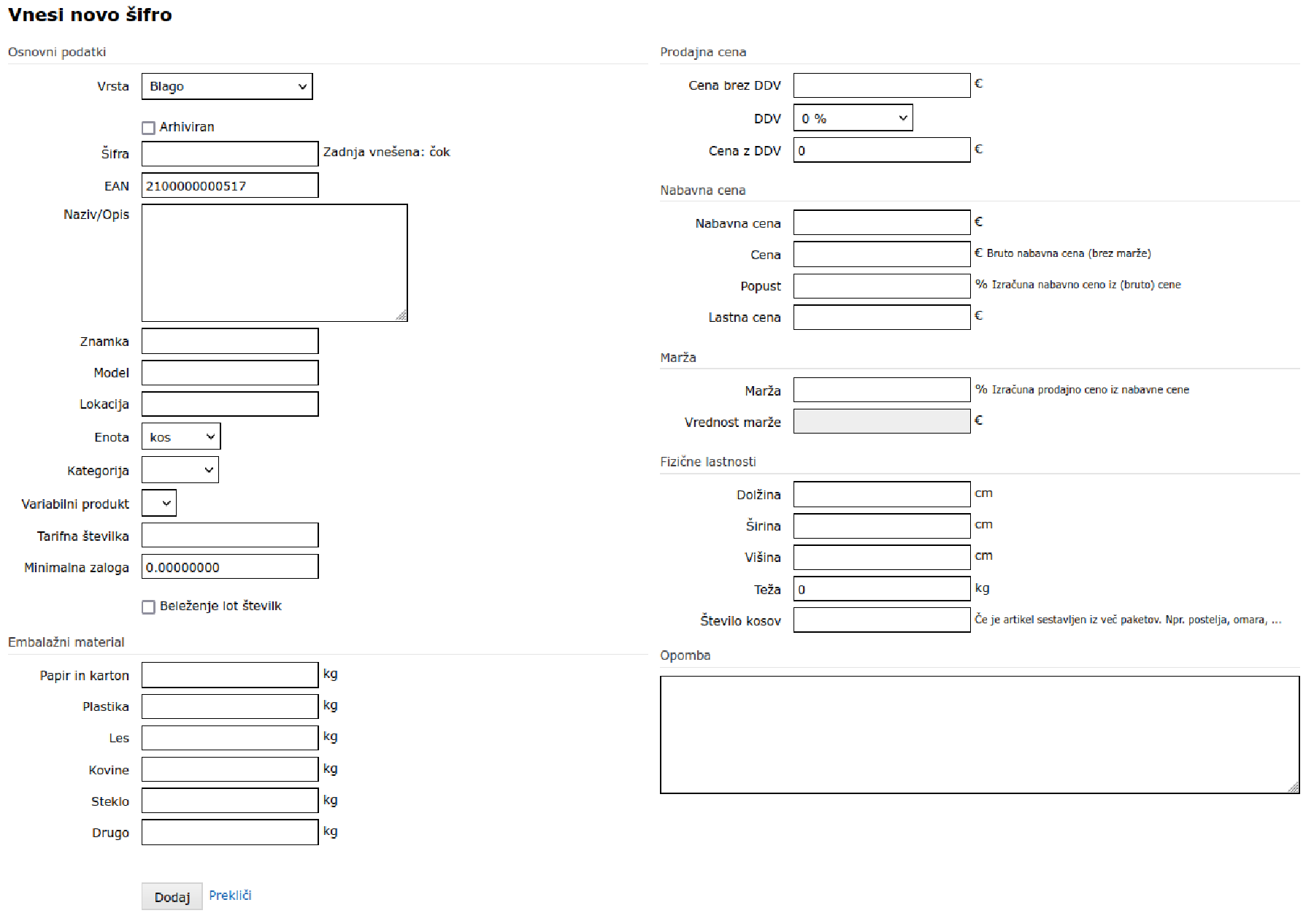Open the Variabilni produkt dropdown

pos(159,504)
